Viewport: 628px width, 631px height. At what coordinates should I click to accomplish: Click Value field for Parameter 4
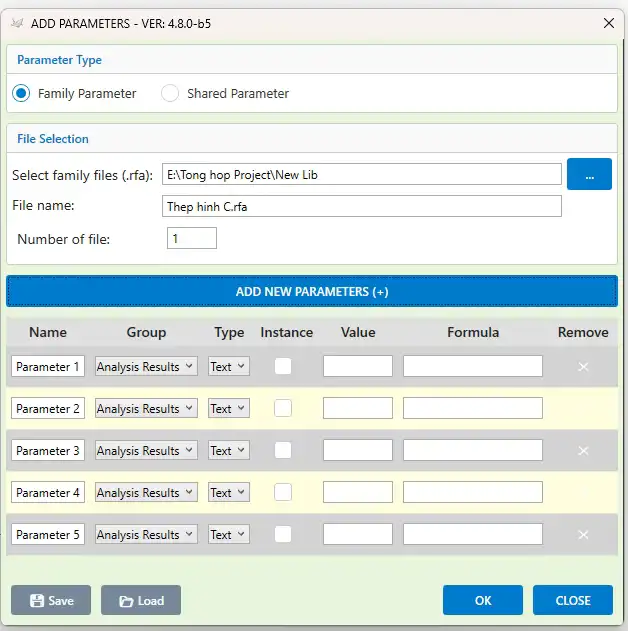[358, 492]
